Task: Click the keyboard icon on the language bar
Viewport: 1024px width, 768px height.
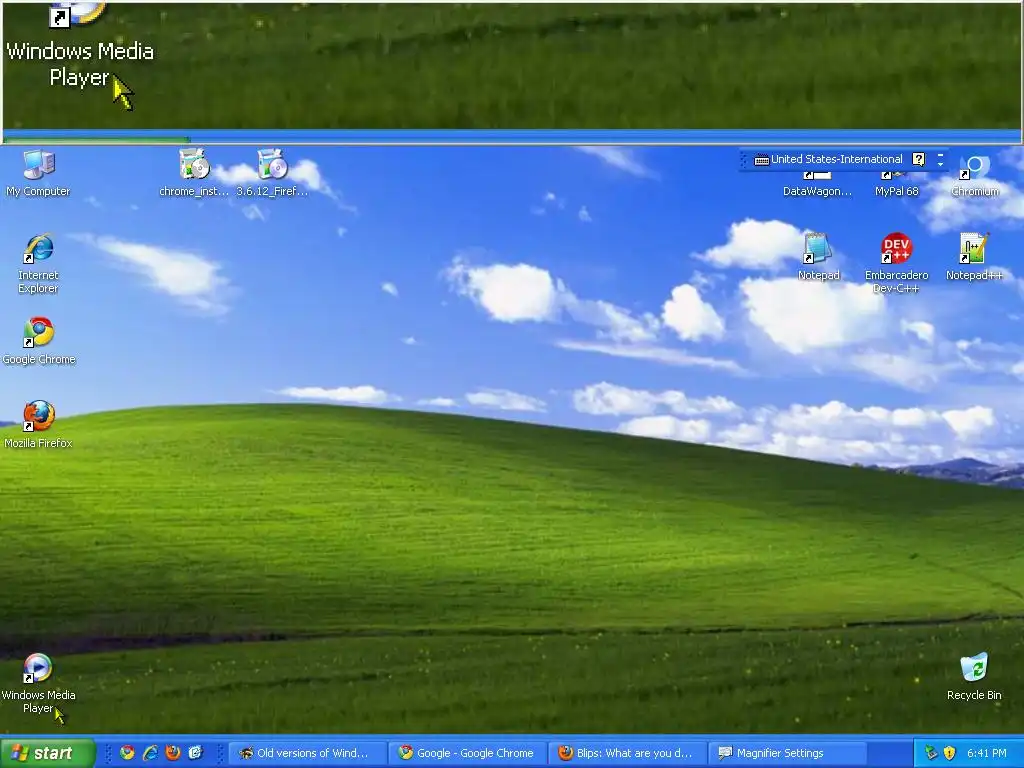Action: coord(761,160)
